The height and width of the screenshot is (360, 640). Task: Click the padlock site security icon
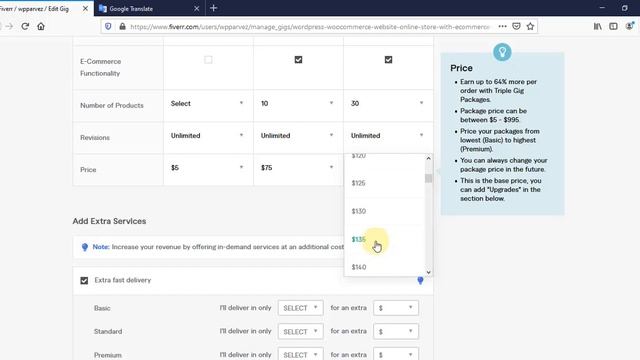click(122, 27)
